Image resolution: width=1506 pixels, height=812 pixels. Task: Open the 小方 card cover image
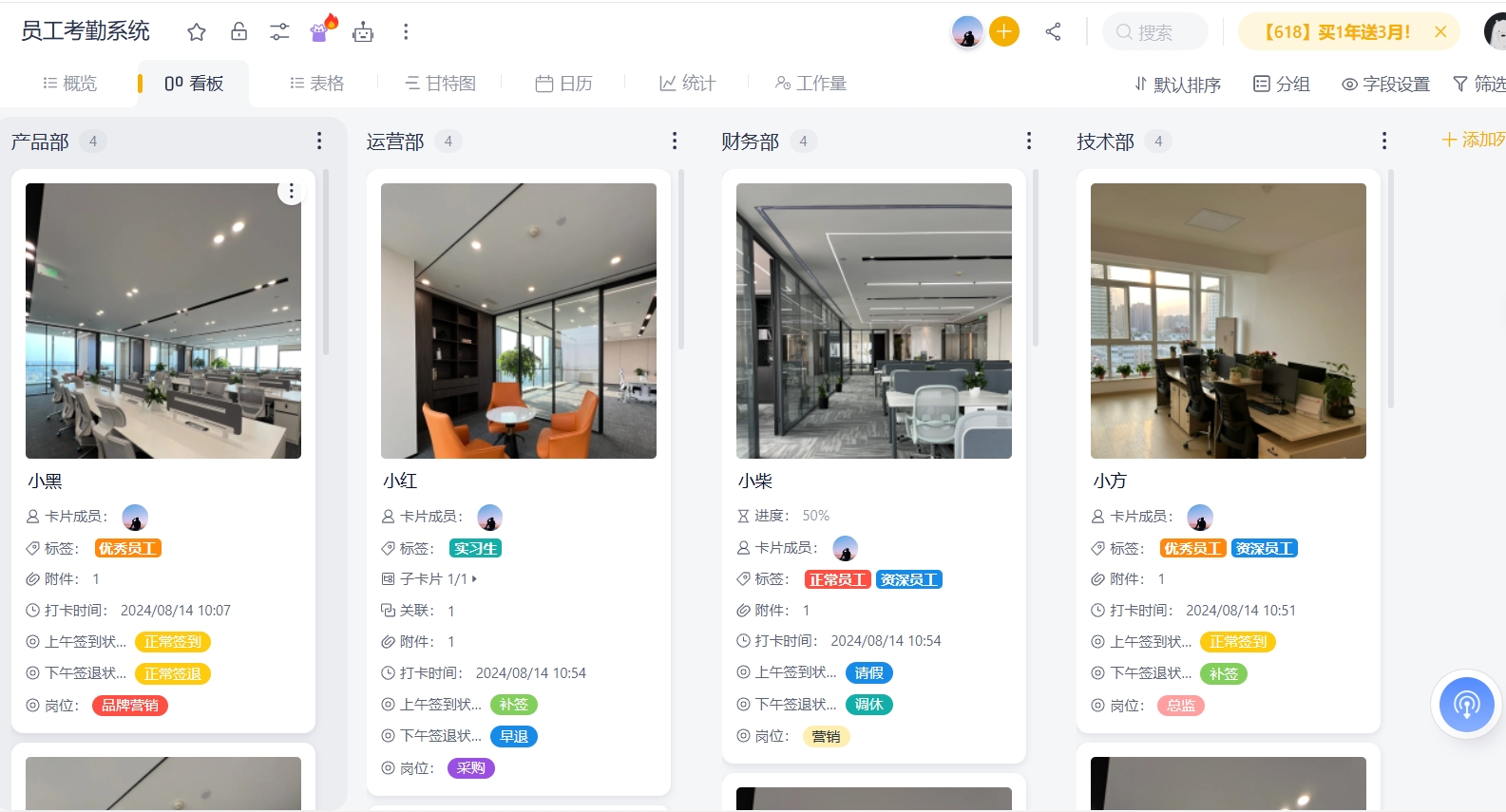1229,321
